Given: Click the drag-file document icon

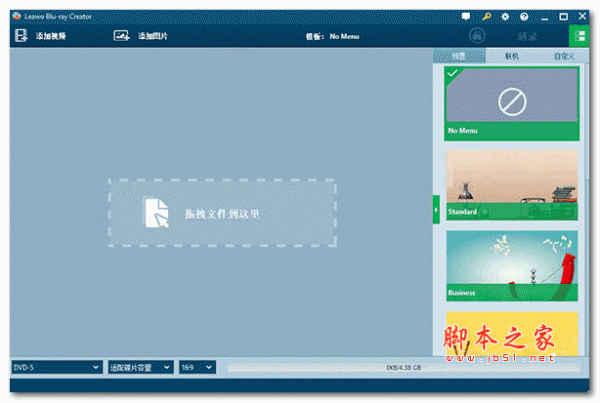Looking at the screenshot, I should tap(157, 213).
